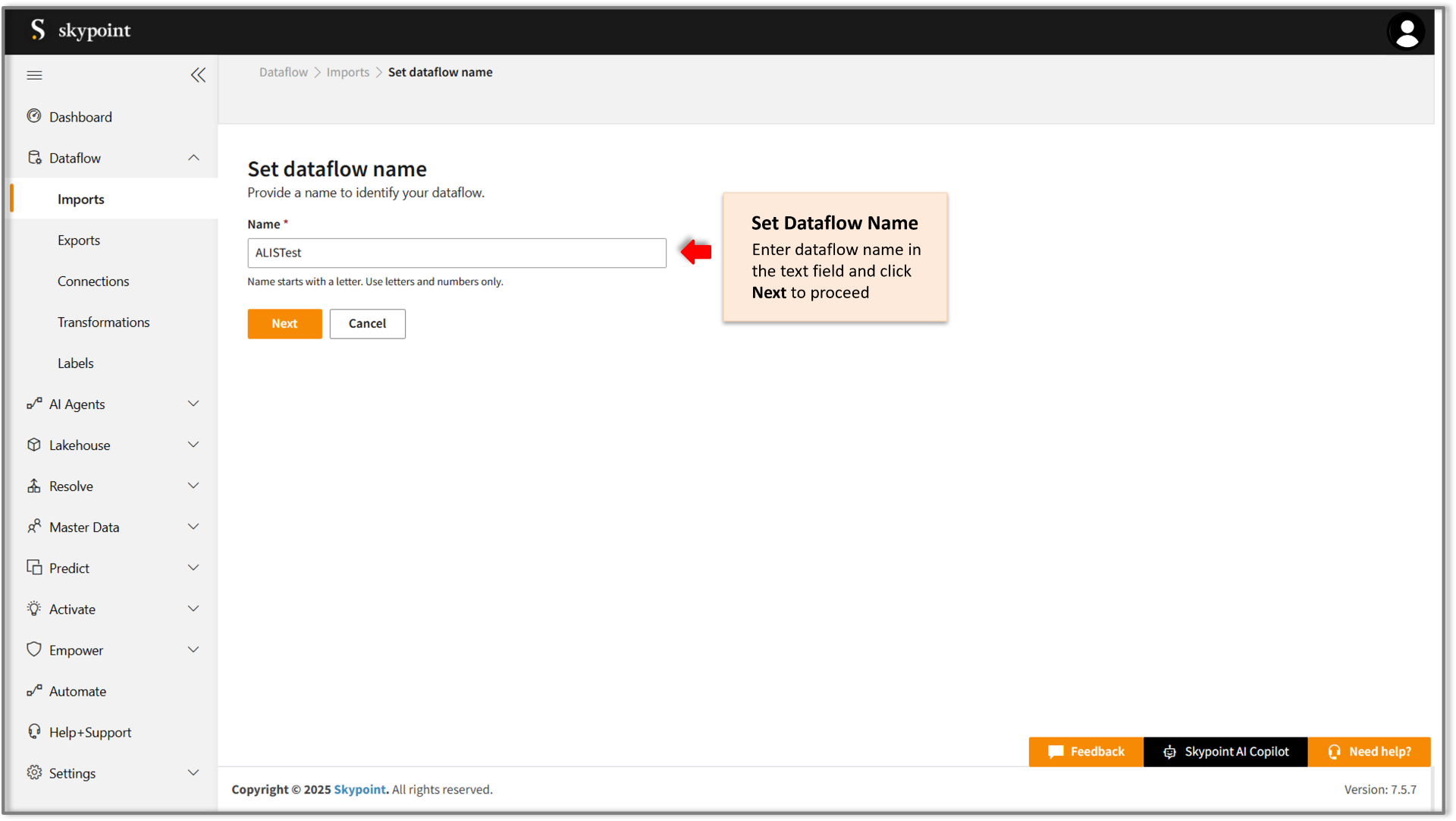Click the hamburger menu icon
1456x821 pixels.
click(x=34, y=74)
